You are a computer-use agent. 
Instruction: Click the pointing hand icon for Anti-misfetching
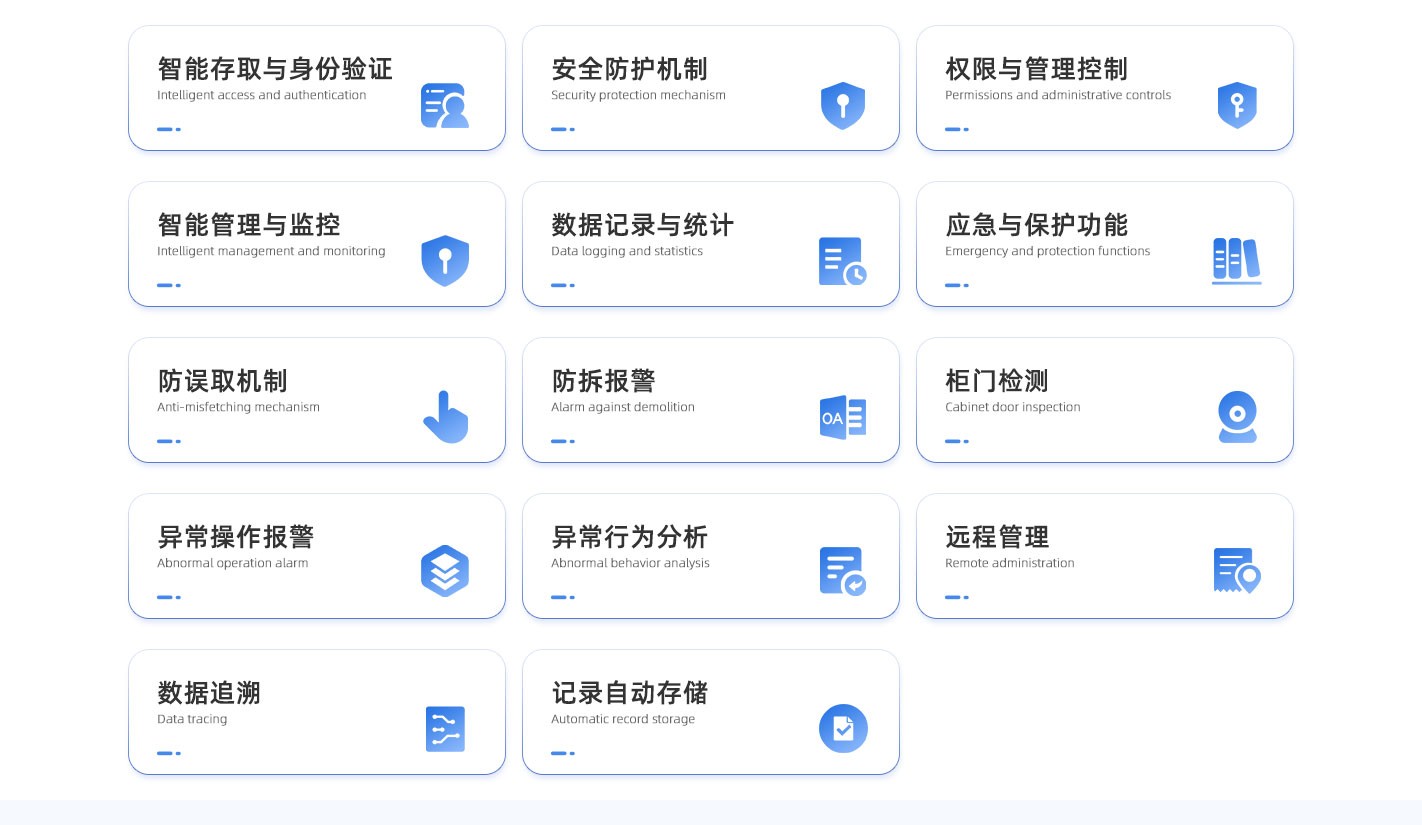coord(445,417)
